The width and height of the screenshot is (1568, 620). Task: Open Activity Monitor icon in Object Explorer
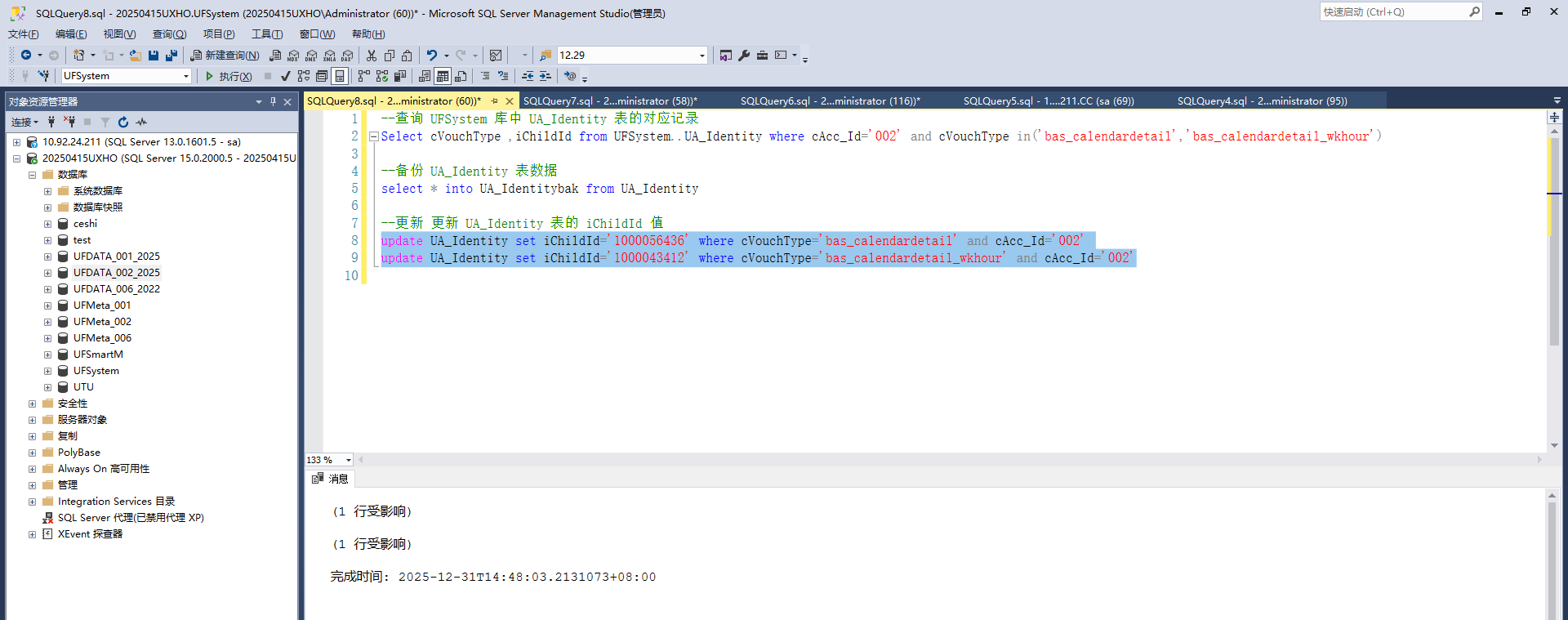(141, 122)
